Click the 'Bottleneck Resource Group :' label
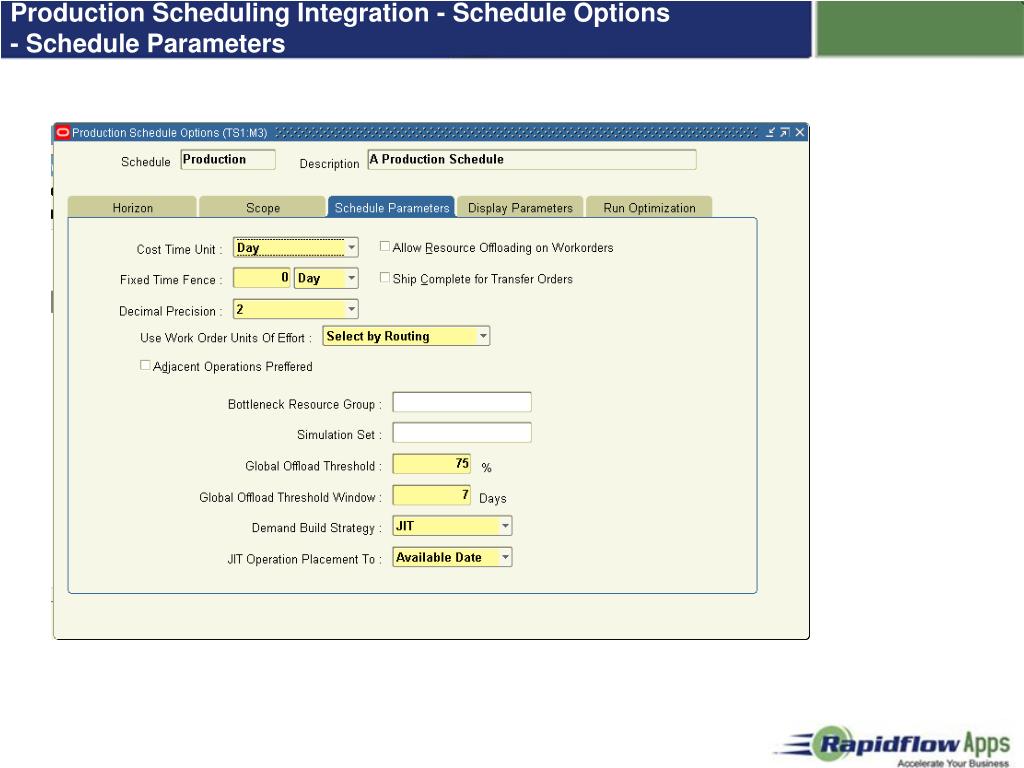Image resolution: width=1024 pixels, height=768 pixels. pos(304,404)
